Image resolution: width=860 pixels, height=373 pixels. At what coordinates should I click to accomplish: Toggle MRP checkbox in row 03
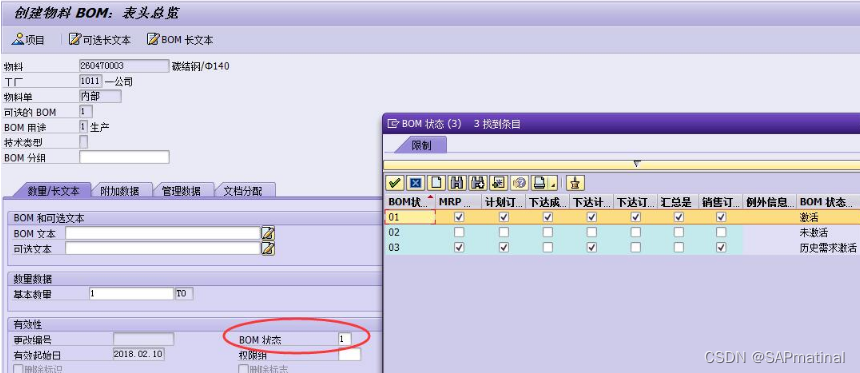coord(459,247)
